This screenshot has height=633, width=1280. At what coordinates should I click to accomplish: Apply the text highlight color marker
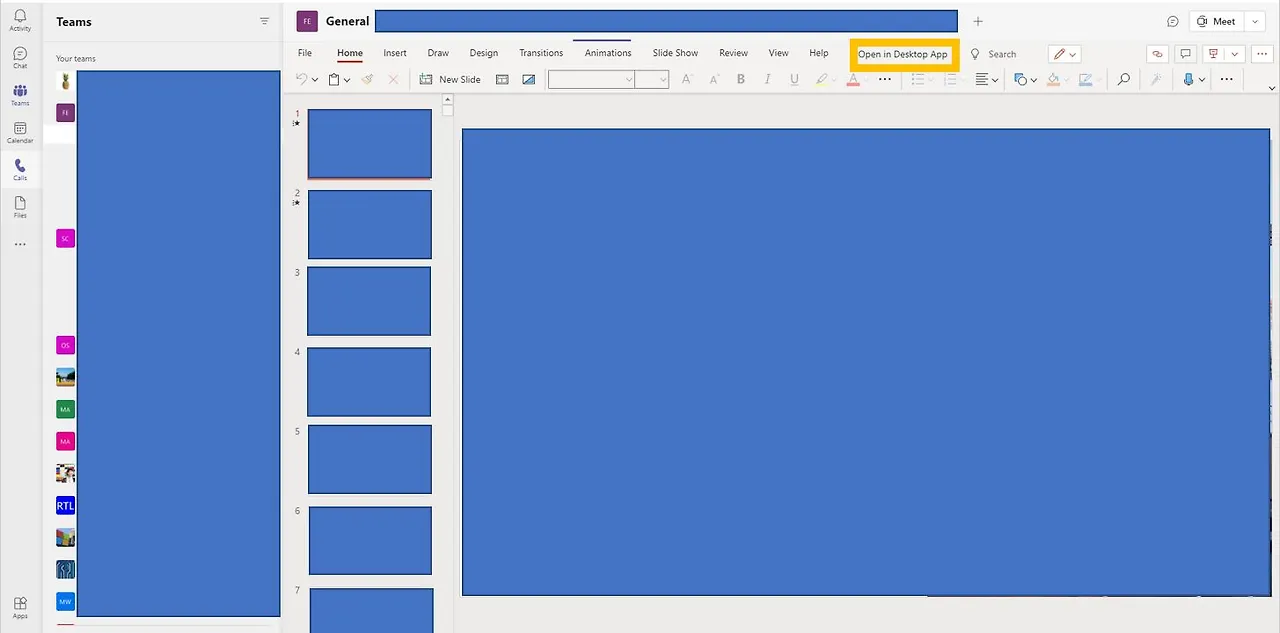(x=821, y=79)
